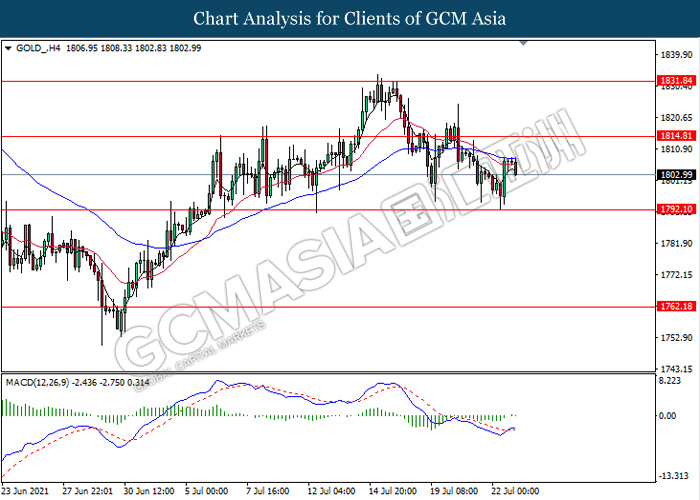Click the MACD(12,26,9) indicator label
700x500 pixels.
[38, 383]
